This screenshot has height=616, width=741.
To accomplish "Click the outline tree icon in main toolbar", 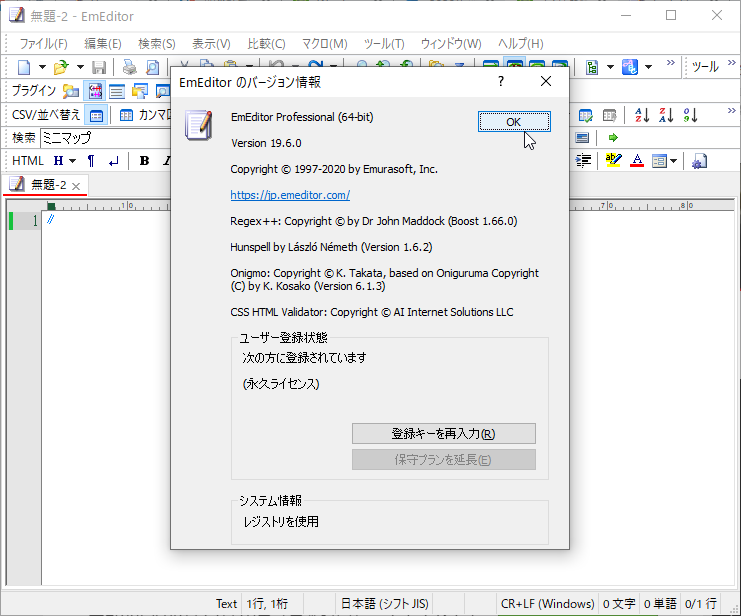I will pos(592,67).
